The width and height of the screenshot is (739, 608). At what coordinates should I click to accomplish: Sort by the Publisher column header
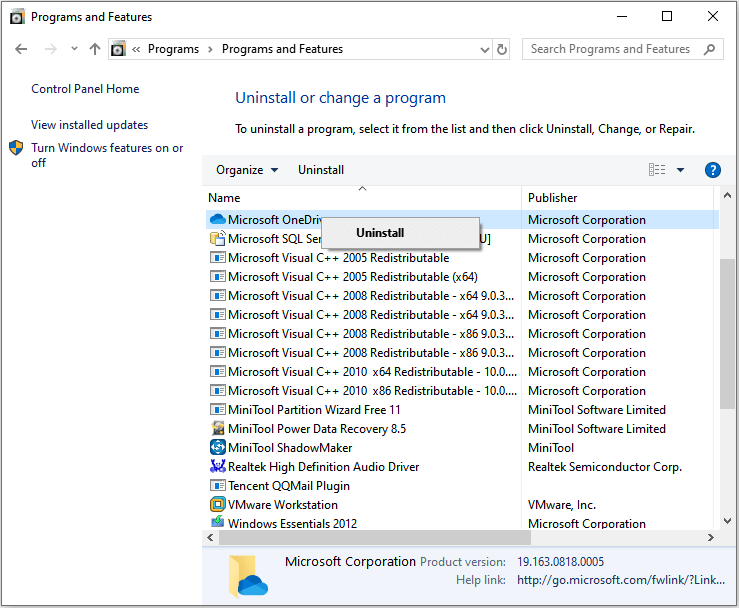click(x=552, y=198)
